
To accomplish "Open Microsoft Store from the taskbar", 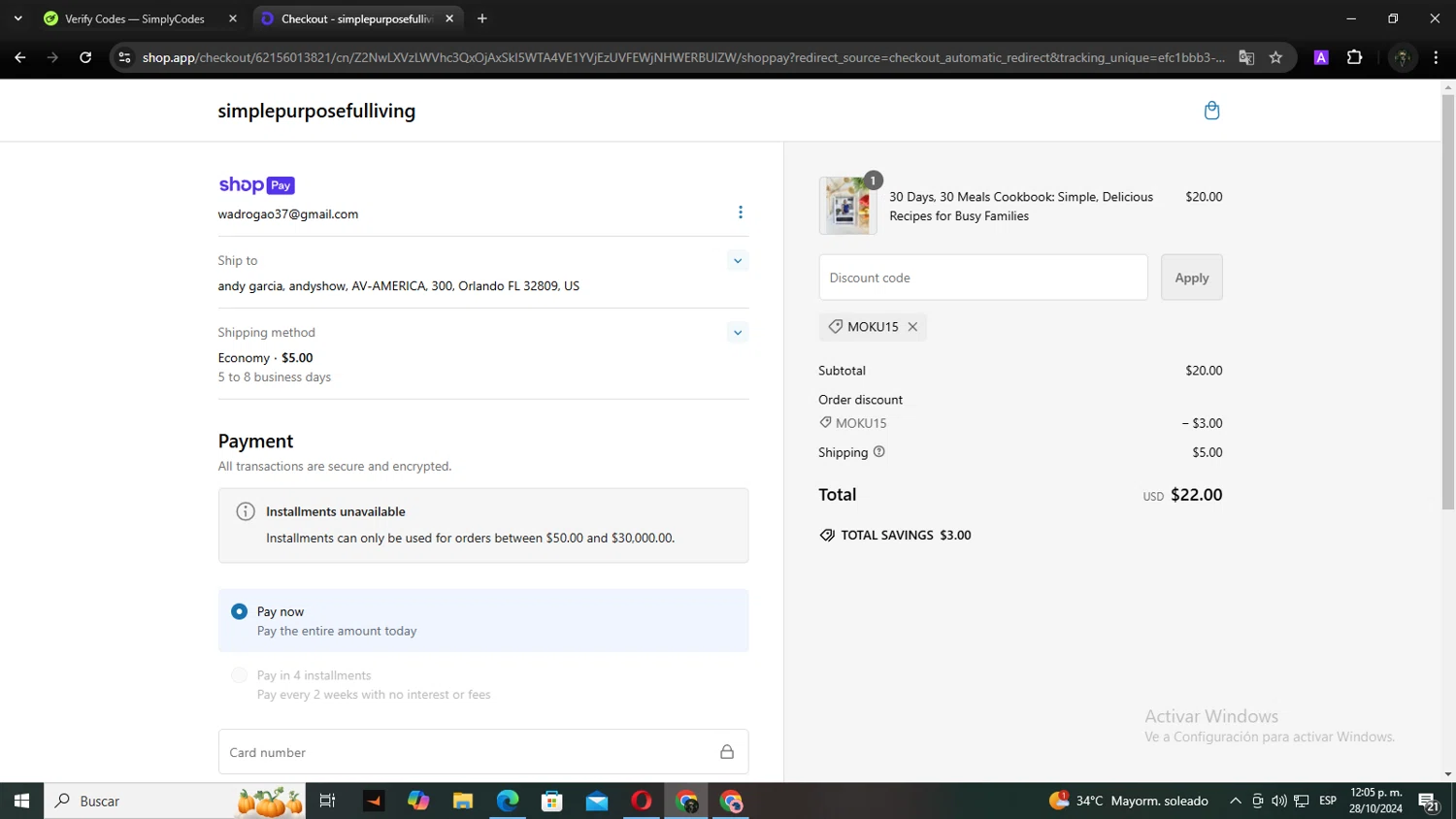I will 552,801.
